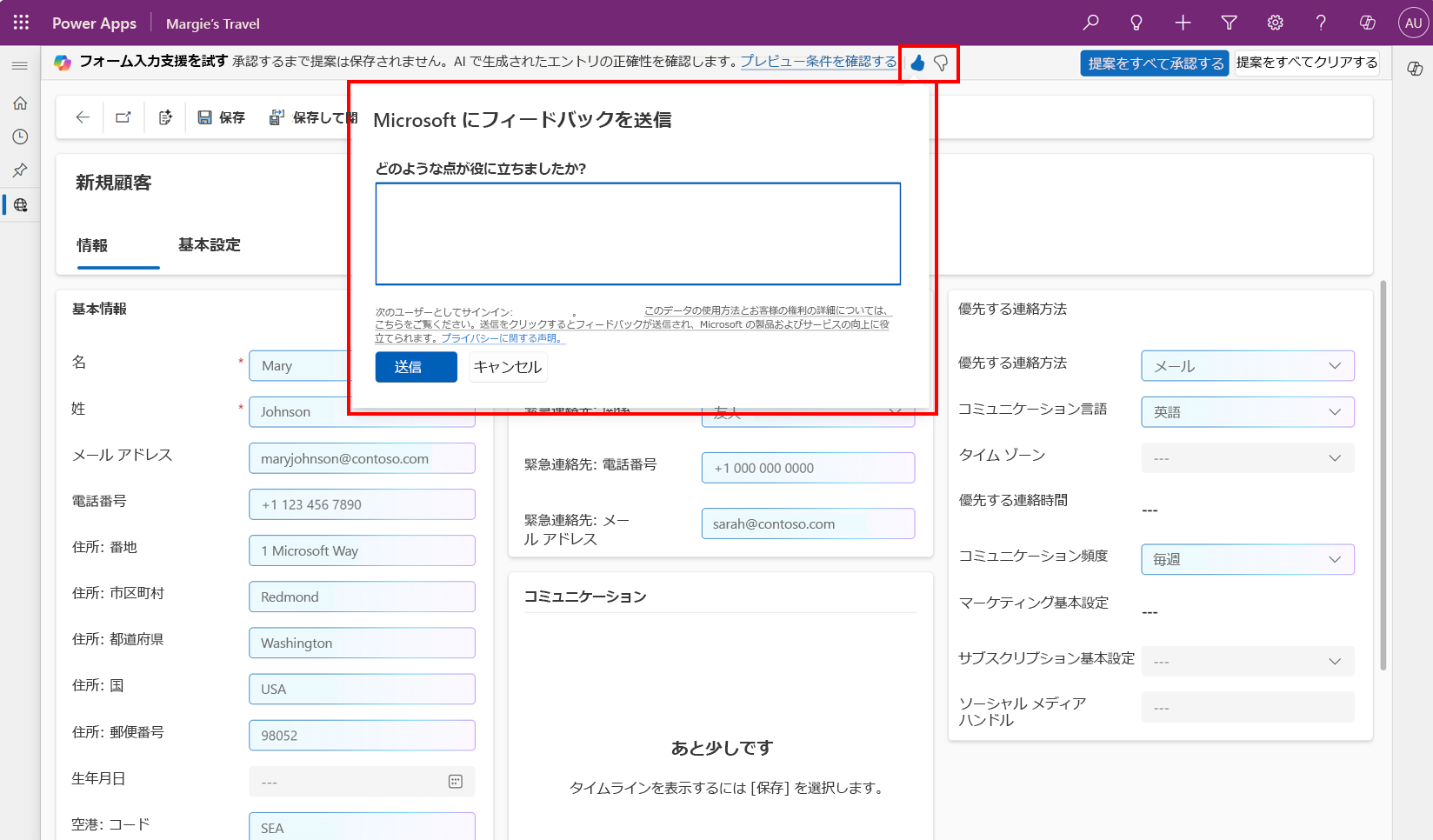This screenshot has width=1433, height=840.
Task: Open the プレビュー条件を確認する link
Action: click(818, 62)
